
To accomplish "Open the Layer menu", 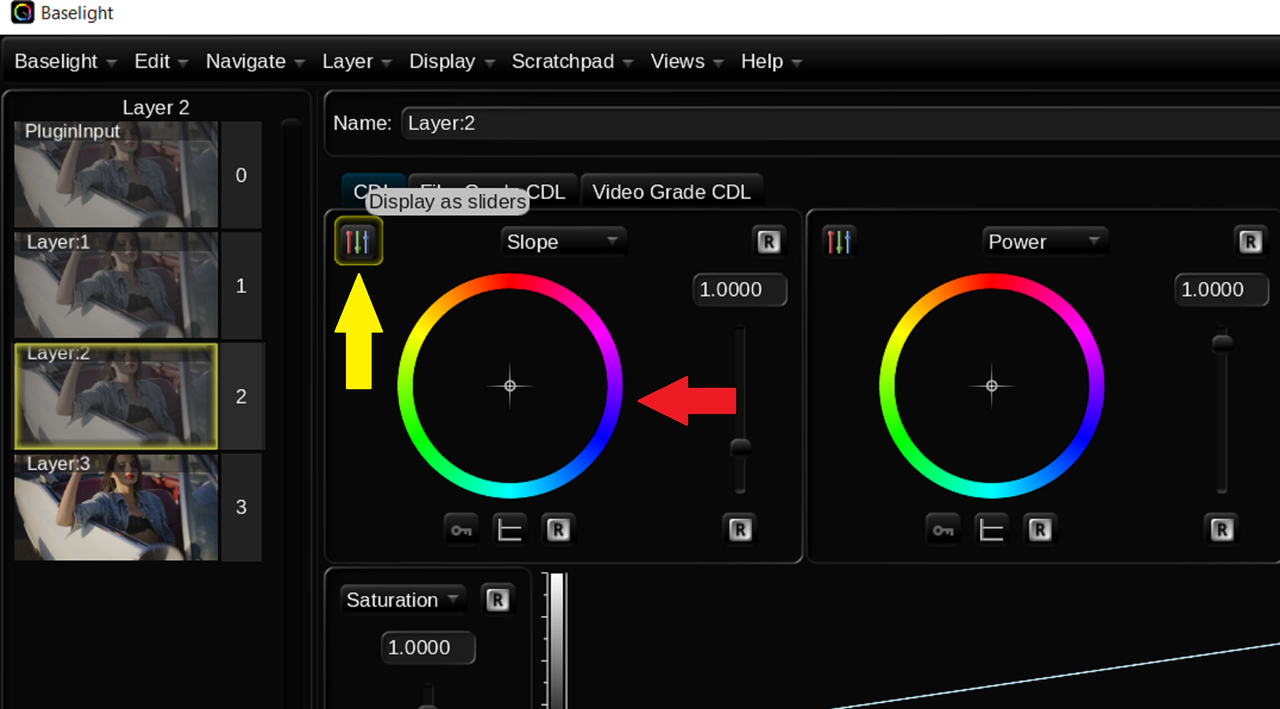I will [357, 61].
